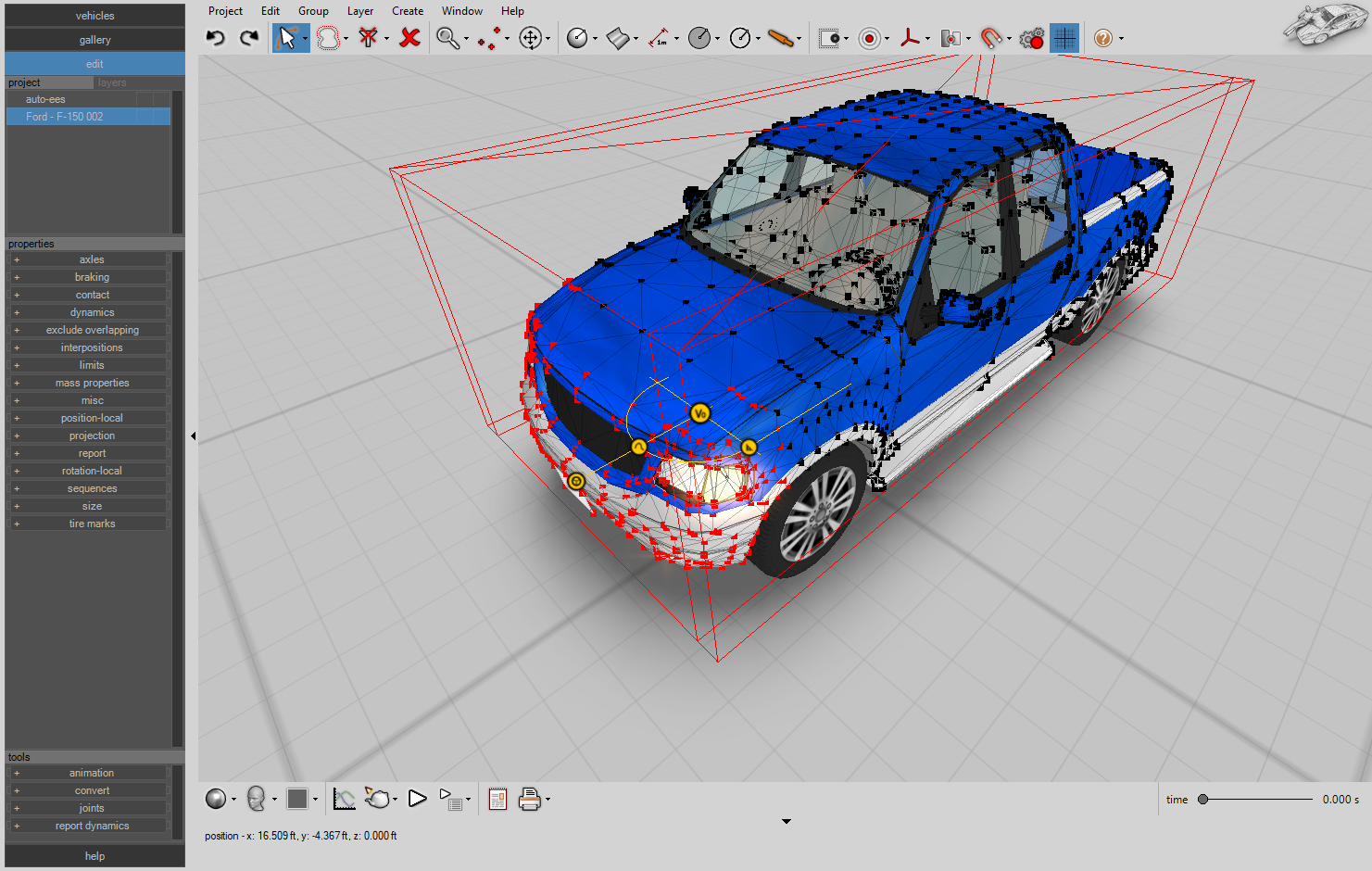Open the vehicles panel button
Image resolution: width=1372 pixels, height=871 pixels.
(x=94, y=16)
